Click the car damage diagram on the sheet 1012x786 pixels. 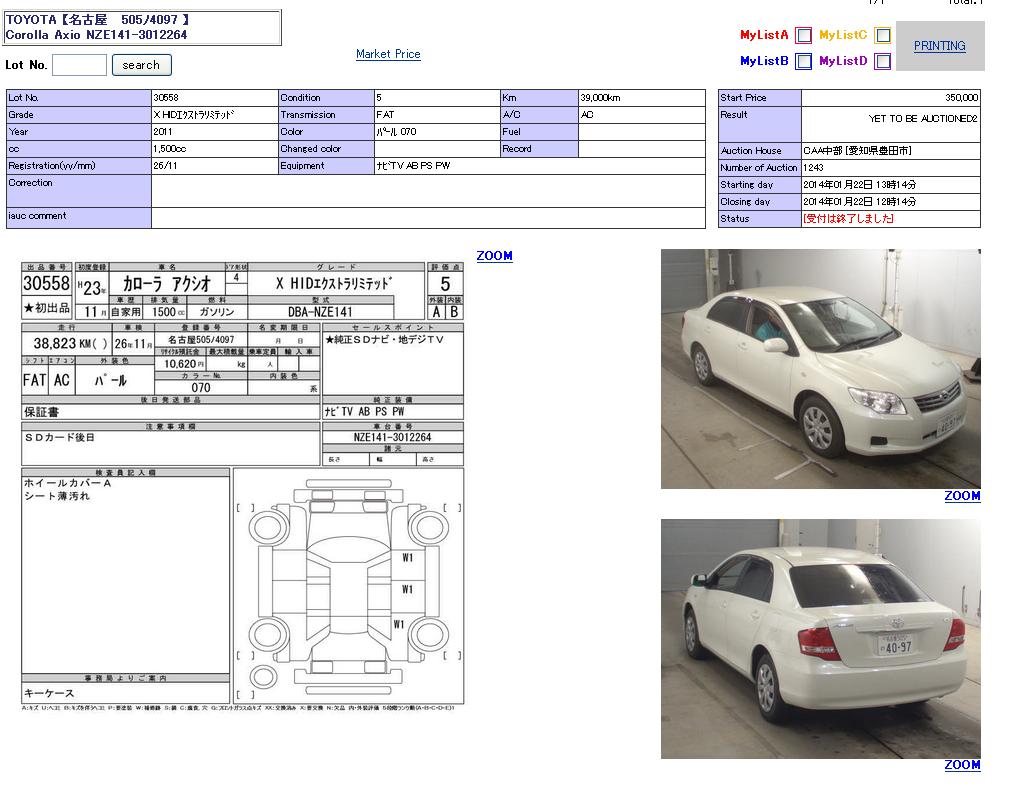[348, 586]
